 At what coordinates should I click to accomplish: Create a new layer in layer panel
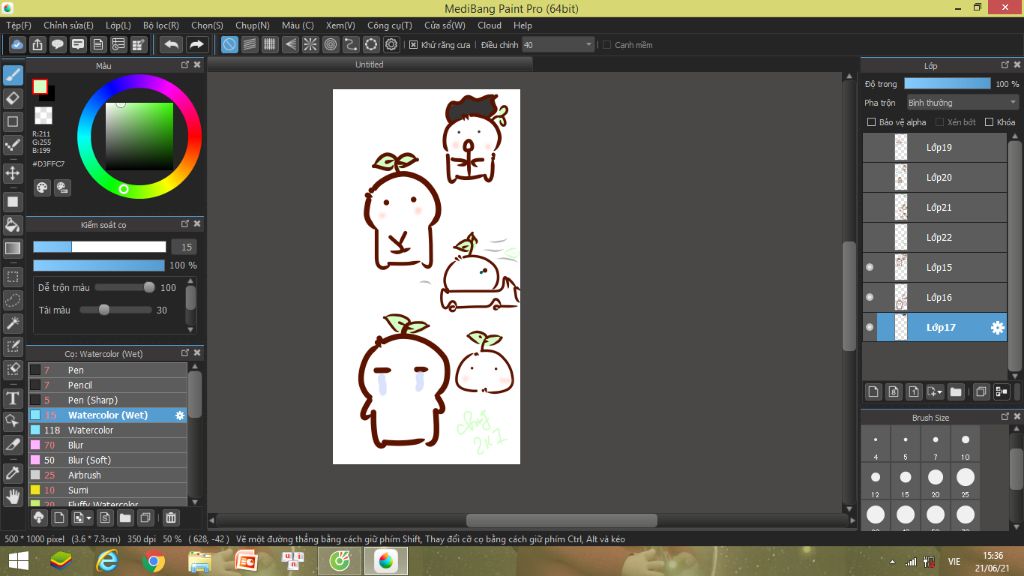(873, 392)
